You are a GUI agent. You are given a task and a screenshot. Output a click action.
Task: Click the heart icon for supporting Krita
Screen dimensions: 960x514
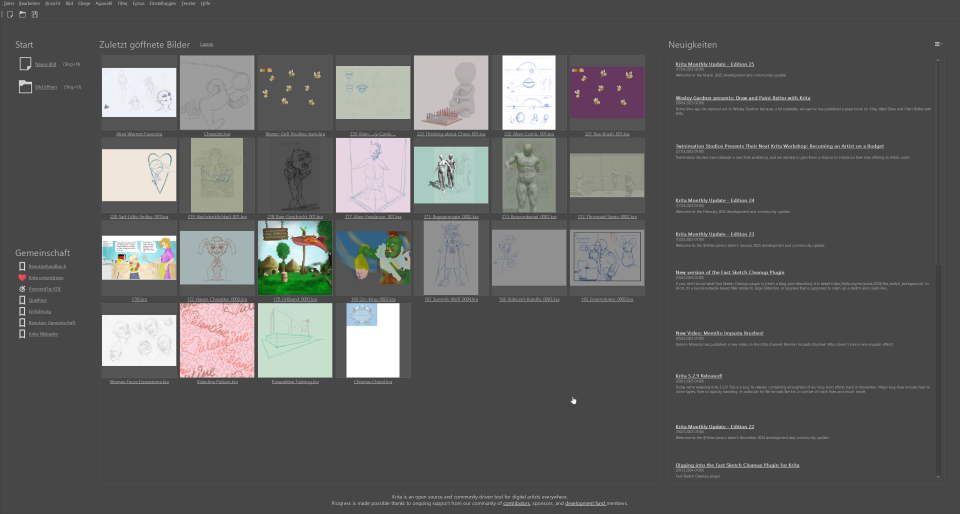(x=22, y=277)
